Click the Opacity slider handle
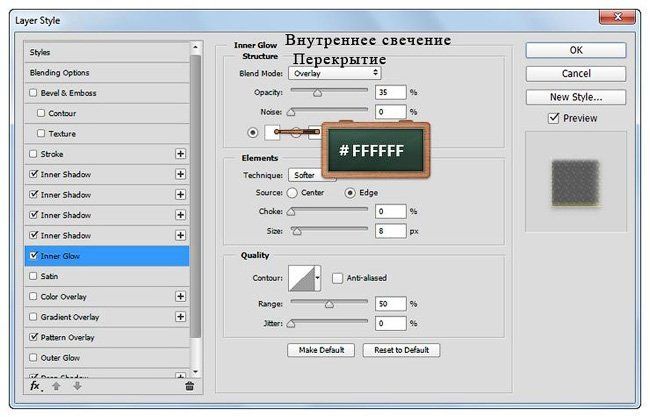Image resolution: width=650 pixels, height=417 pixels. click(317, 93)
